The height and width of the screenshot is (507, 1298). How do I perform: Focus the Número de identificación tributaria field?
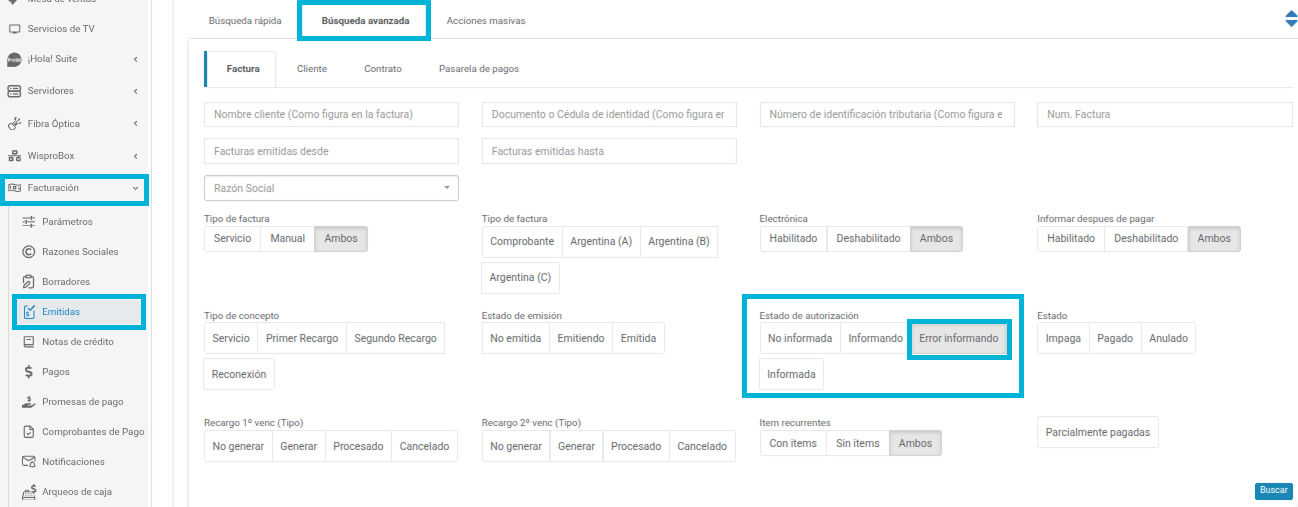coord(887,114)
